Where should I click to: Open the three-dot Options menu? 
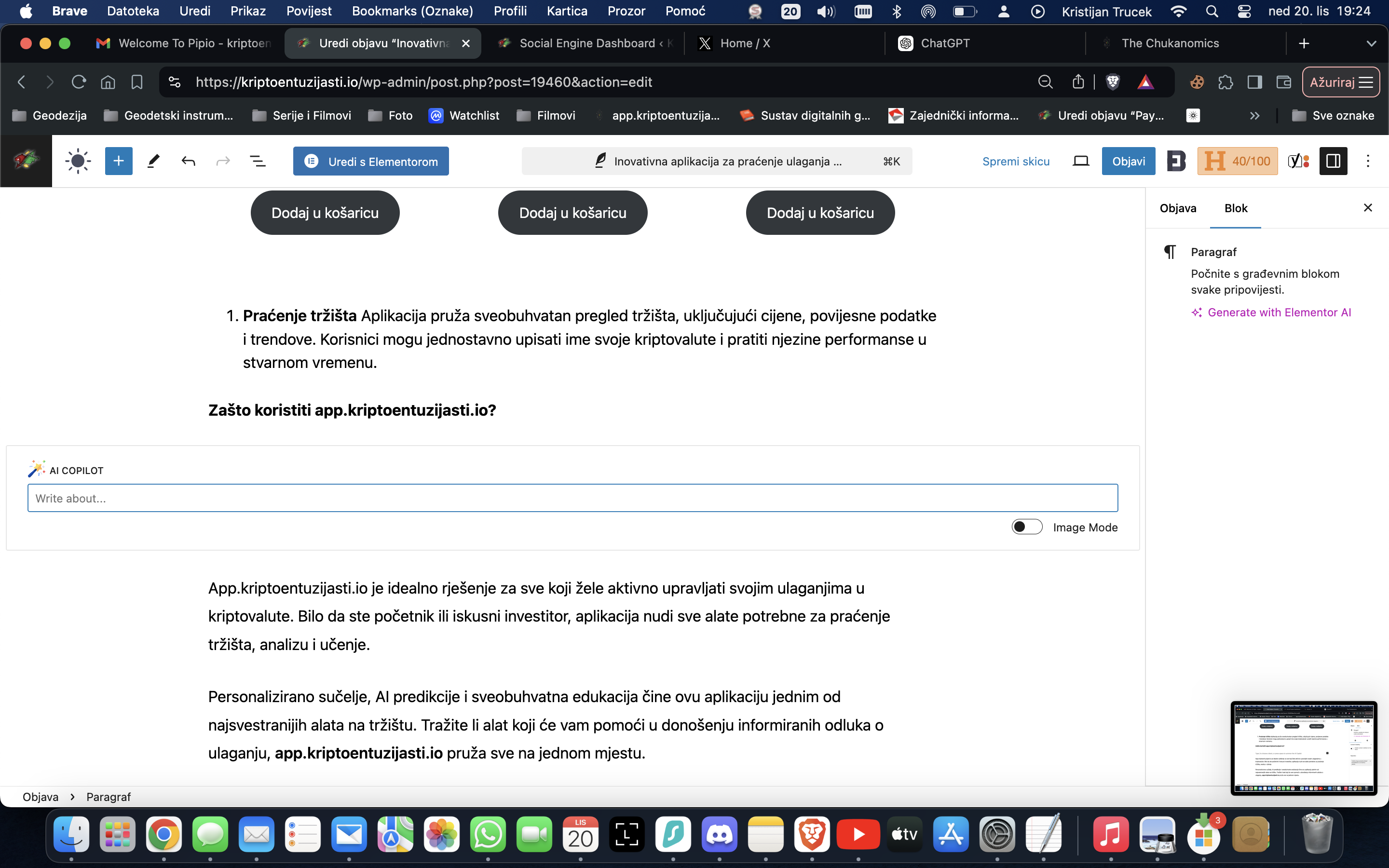click(x=1368, y=162)
